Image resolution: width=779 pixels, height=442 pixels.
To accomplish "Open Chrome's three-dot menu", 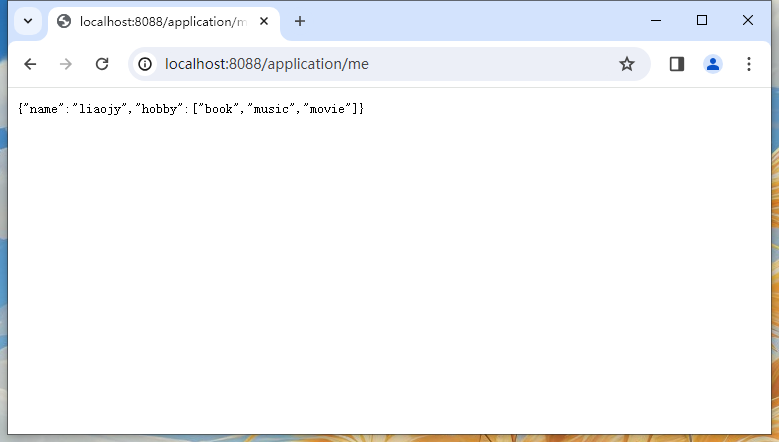I will pyautogui.click(x=749, y=64).
